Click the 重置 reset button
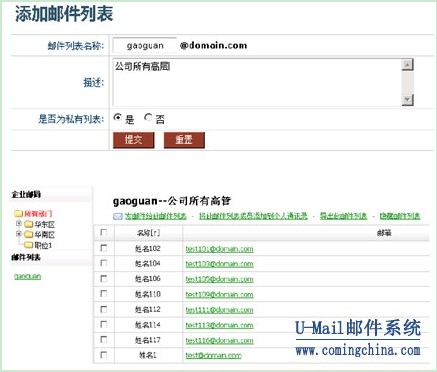This screenshot has height=372, width=437. (x=184, y=140)
